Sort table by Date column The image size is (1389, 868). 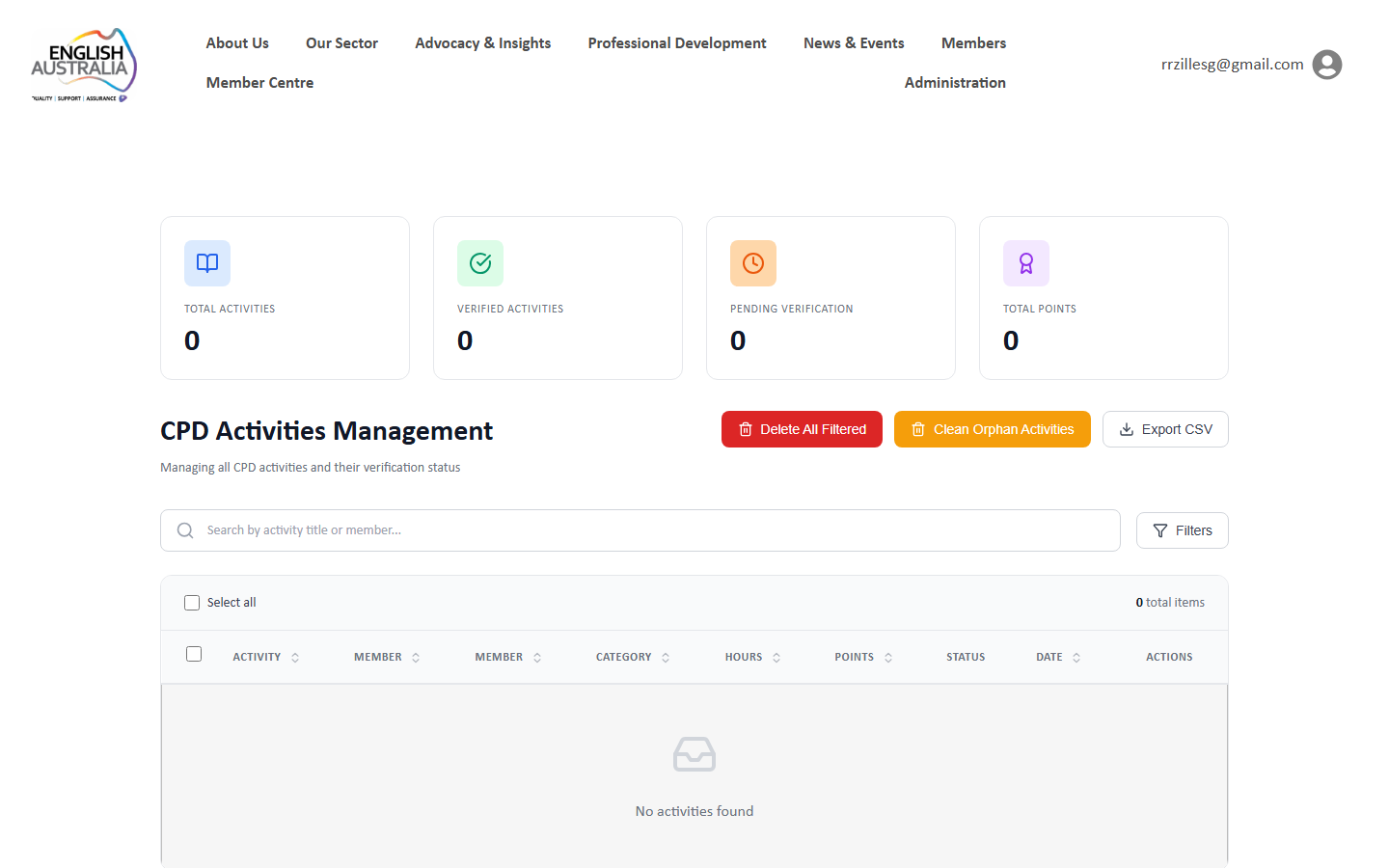click(x=1058, y=657)
